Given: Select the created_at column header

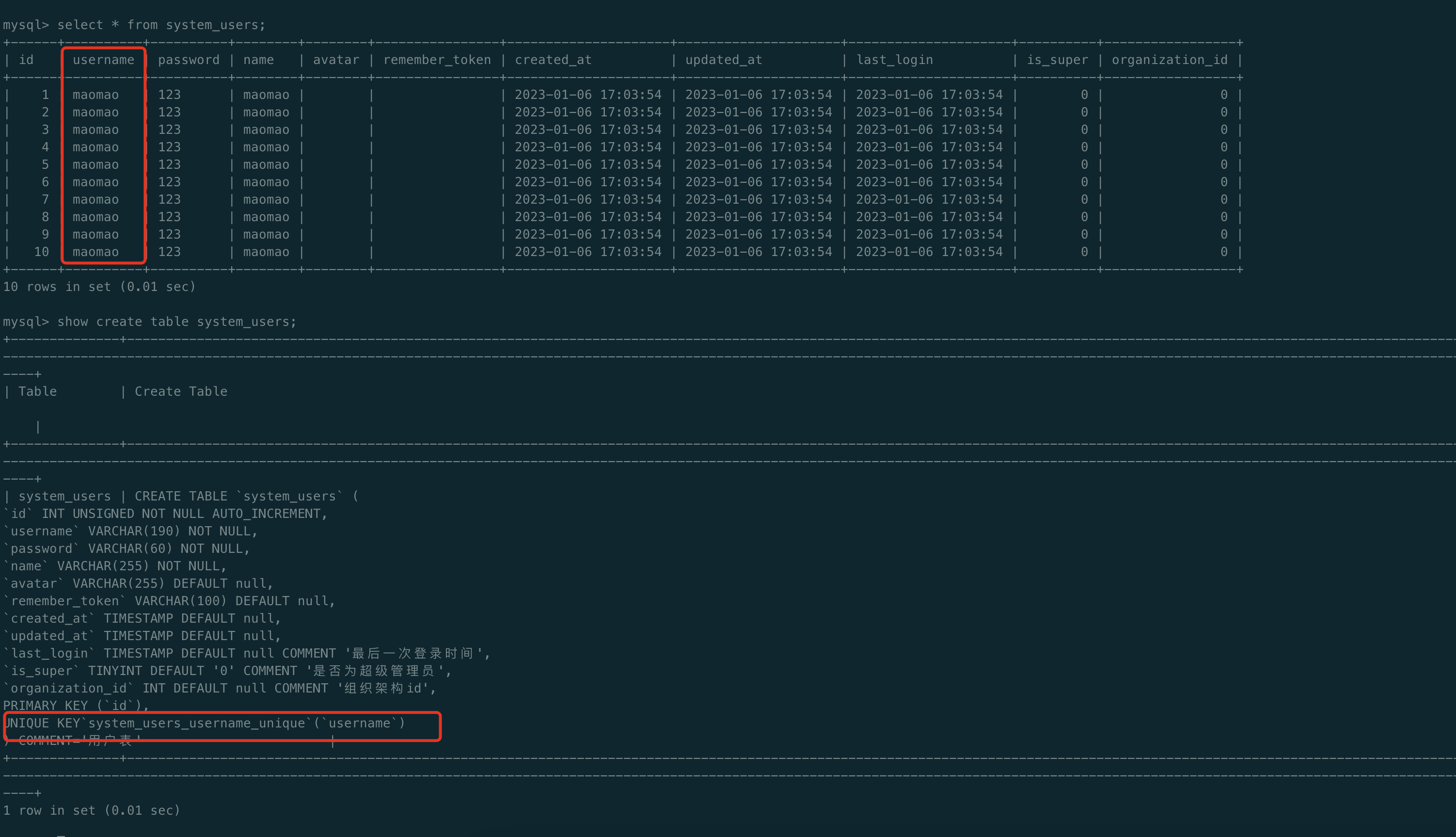Looking at the screenshot, I should click(x=552, y=59).
